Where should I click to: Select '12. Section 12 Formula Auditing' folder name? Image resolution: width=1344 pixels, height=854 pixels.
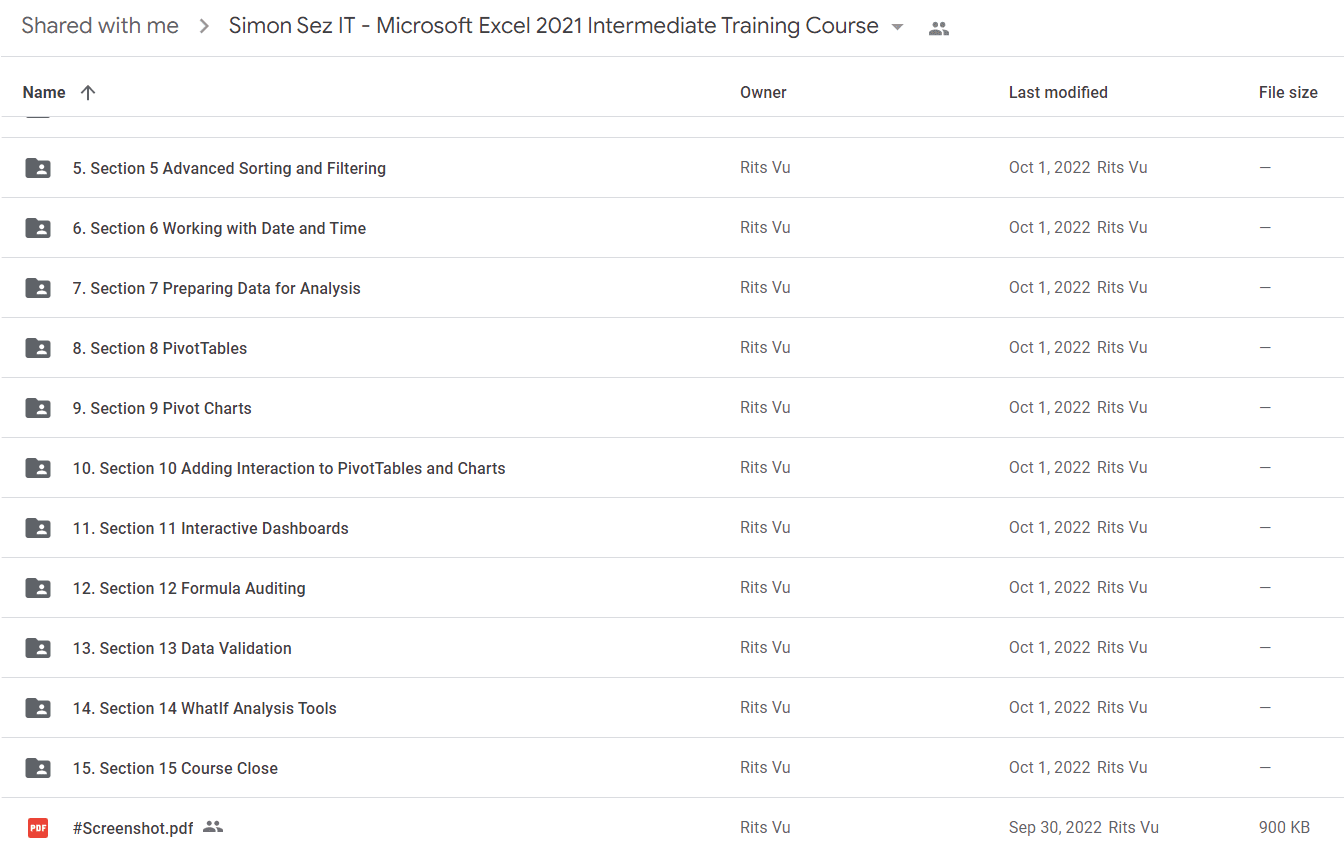(189, 588)
